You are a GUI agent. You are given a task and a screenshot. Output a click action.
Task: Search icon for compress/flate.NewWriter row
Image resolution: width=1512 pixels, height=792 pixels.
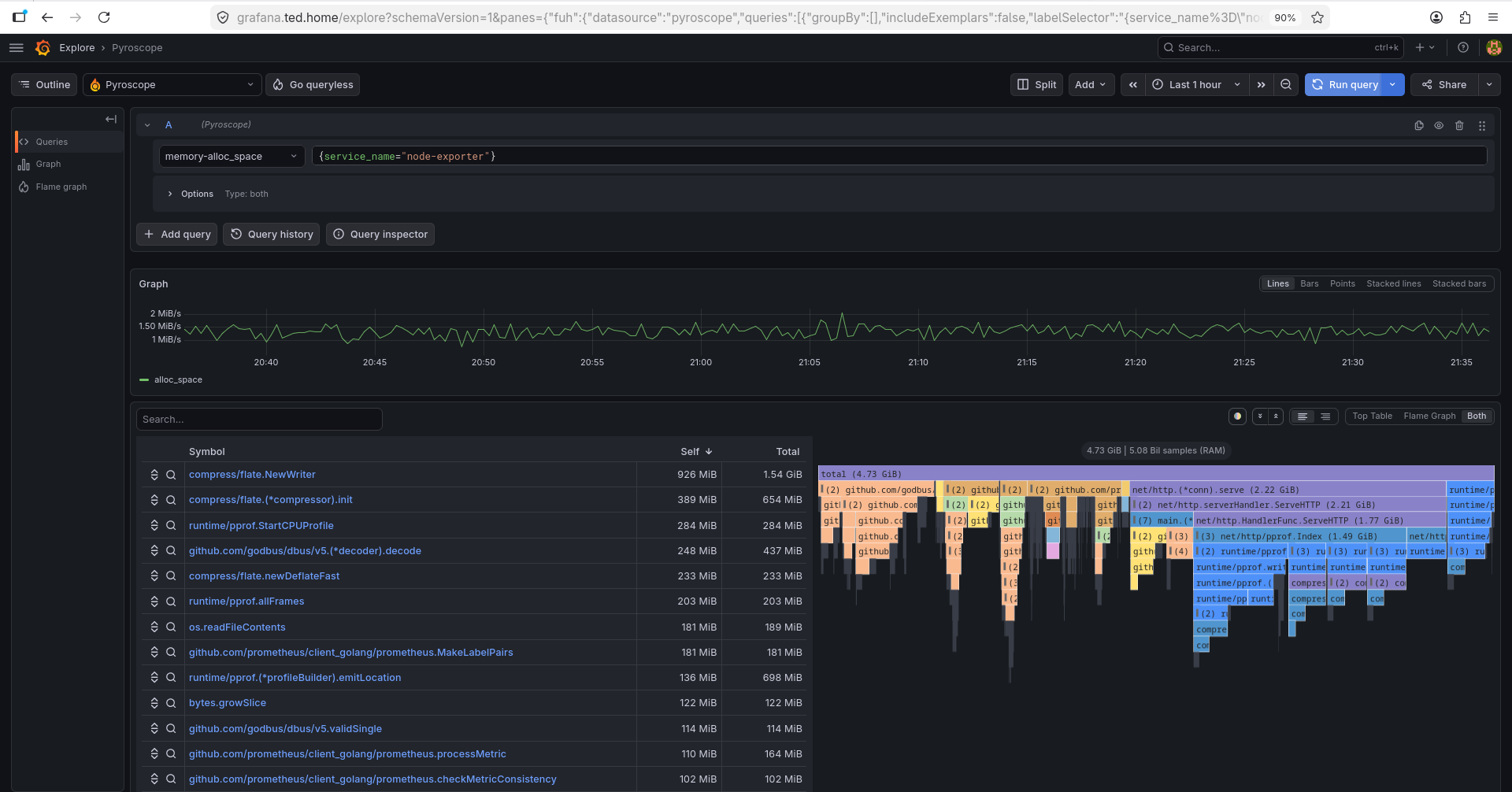pos(171,475)
